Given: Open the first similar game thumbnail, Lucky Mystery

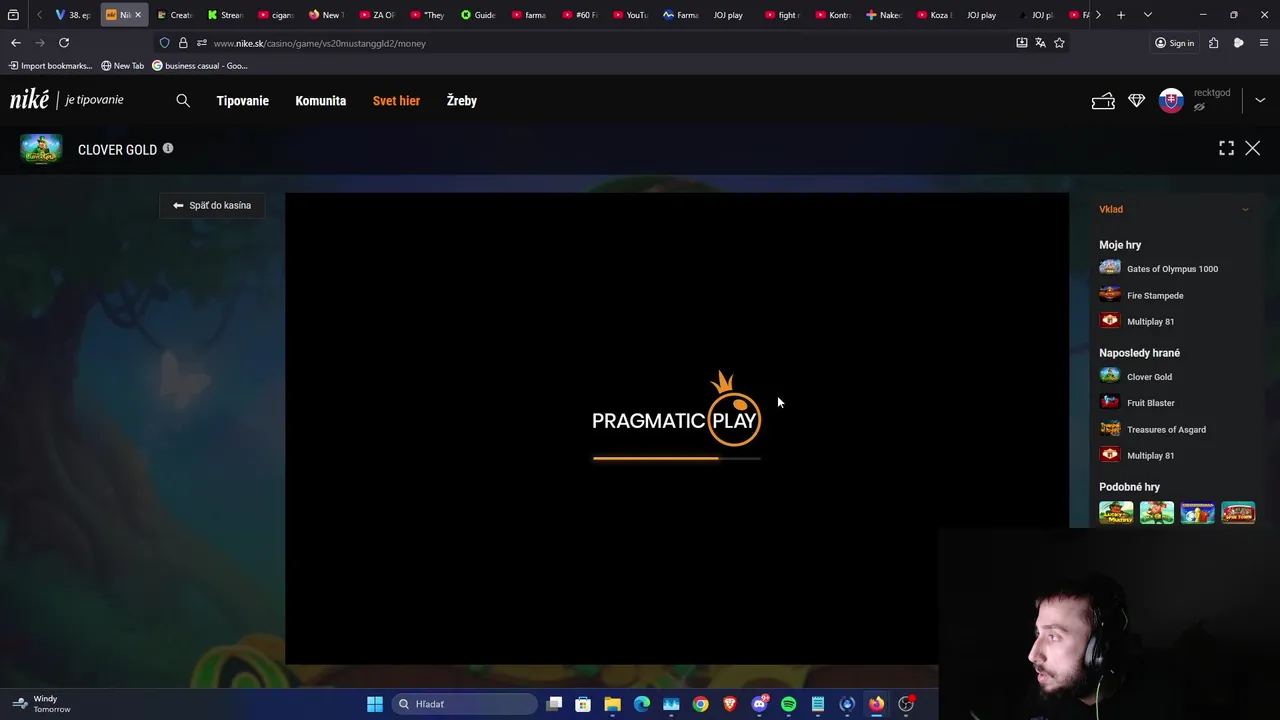Looking at the screenshot, I should (x=1116, y=513).
